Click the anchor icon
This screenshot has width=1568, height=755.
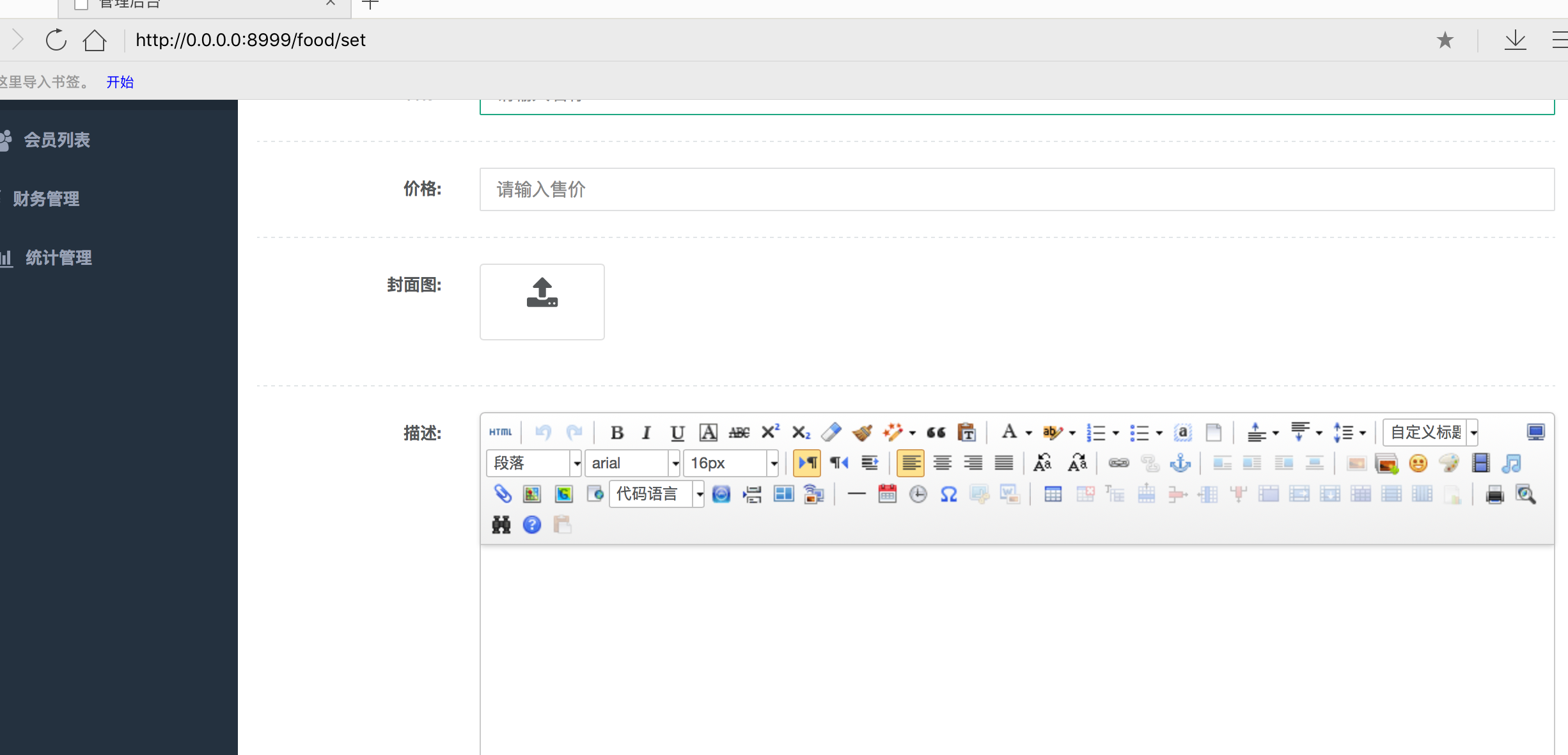[x=1180, y=463]
